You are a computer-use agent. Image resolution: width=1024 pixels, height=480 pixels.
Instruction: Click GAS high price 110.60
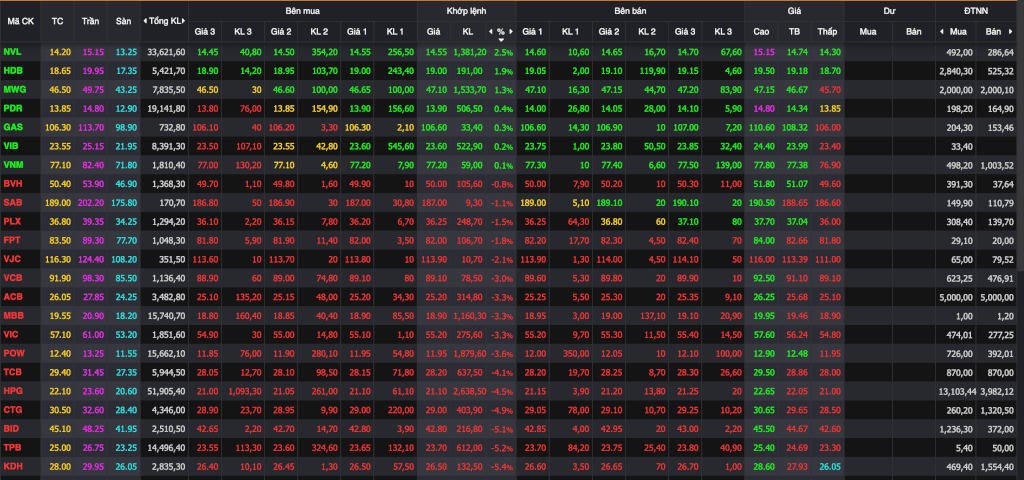761,127
